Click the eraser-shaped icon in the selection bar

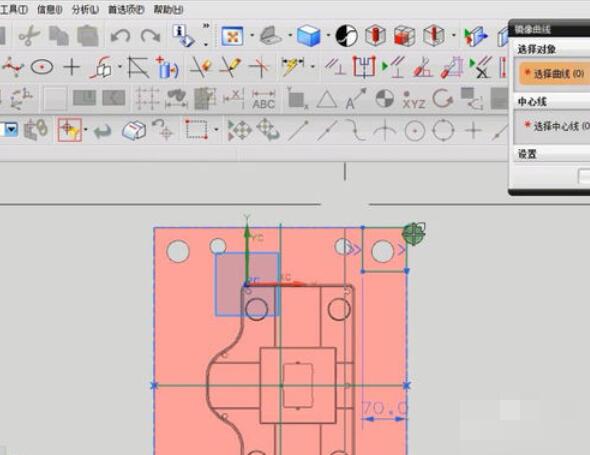(134, 130)
